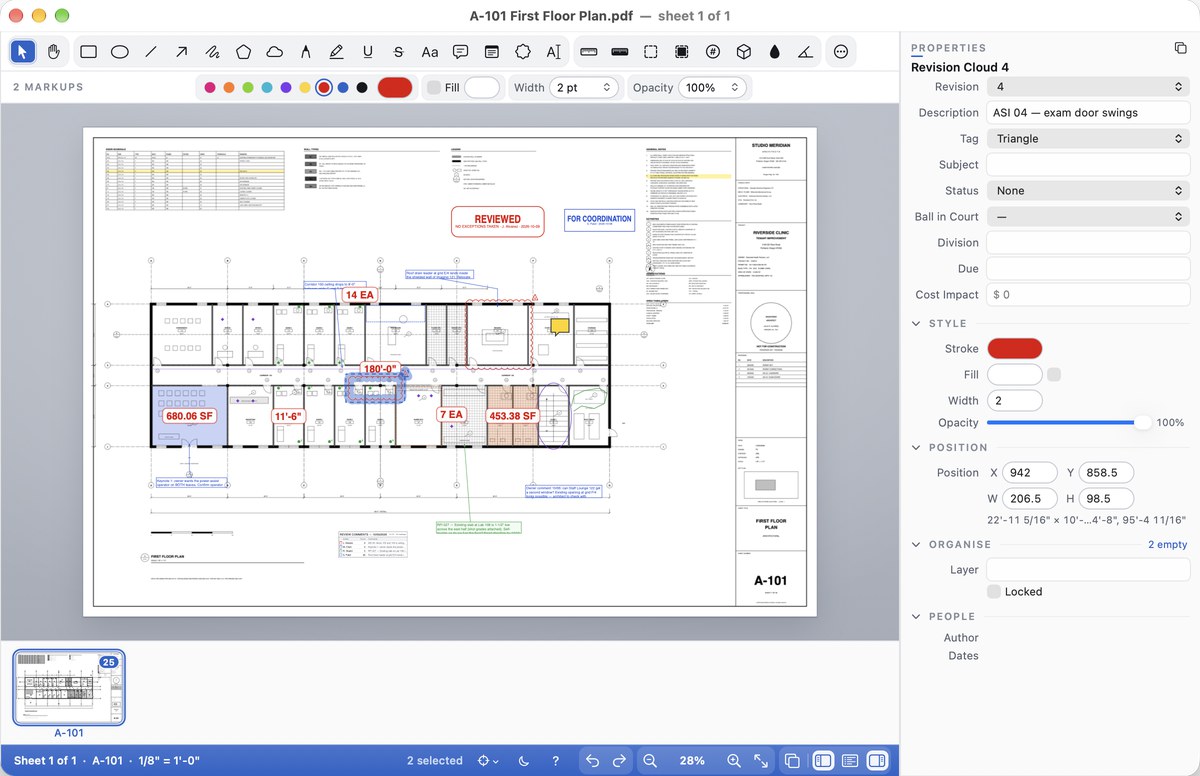This screenshot has height=776, width=1200.
Task: Fit the sheet to window
Action: [x=761, y=761]
